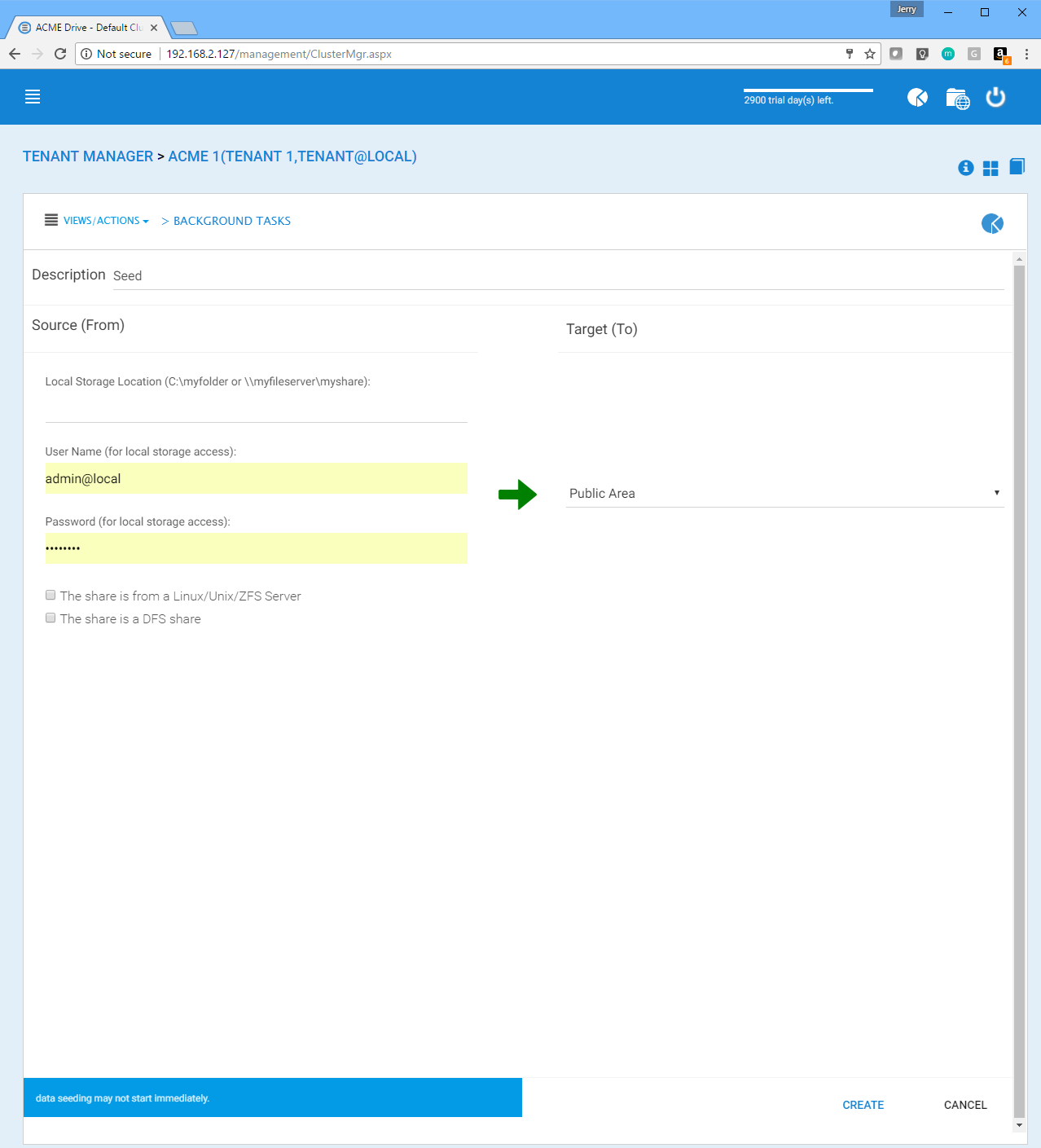1041x1148 pixels.
Task: Open the Public Area target dropdown
Action: point(784,493)
